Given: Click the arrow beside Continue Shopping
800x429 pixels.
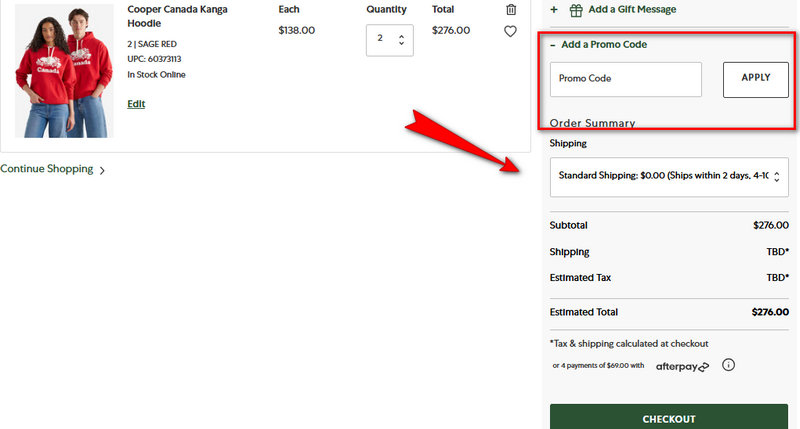Looking at the screenshot, I should point(102,170).
